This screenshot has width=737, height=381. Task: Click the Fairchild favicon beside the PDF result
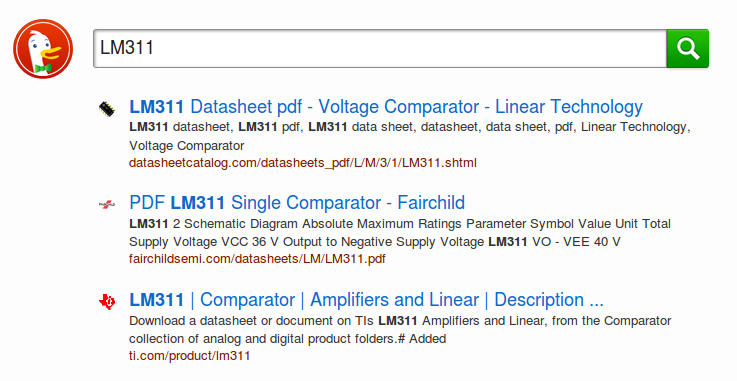(x=107, y=204)
